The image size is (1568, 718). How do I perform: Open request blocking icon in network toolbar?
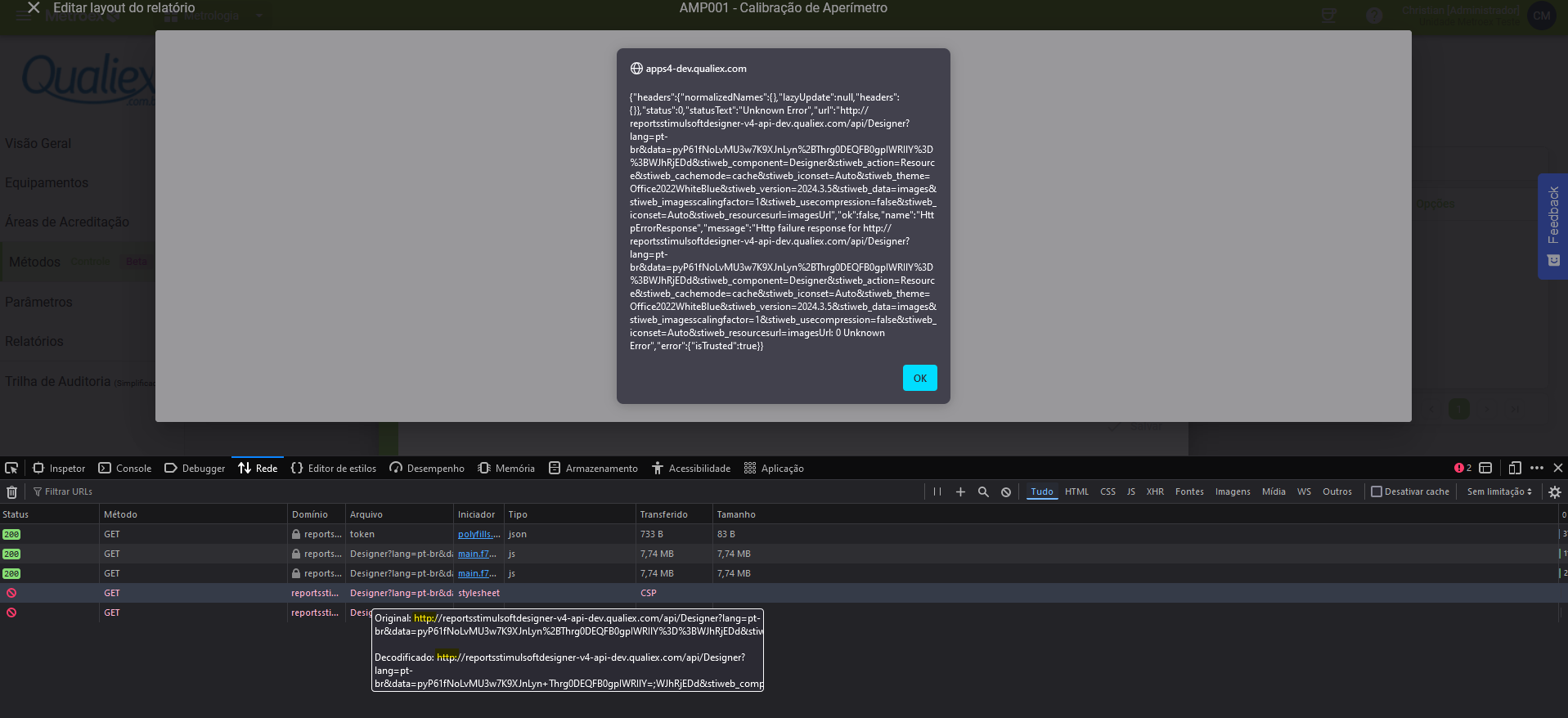(x=1006, y=491)
